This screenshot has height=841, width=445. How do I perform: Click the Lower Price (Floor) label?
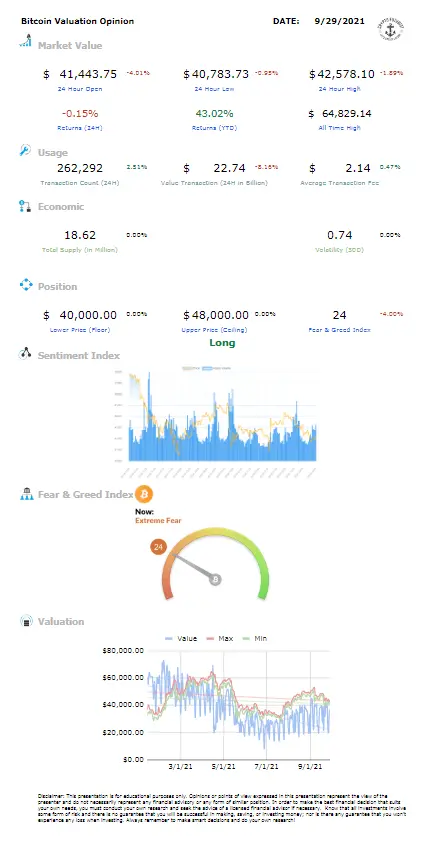[x=79, y=329]
